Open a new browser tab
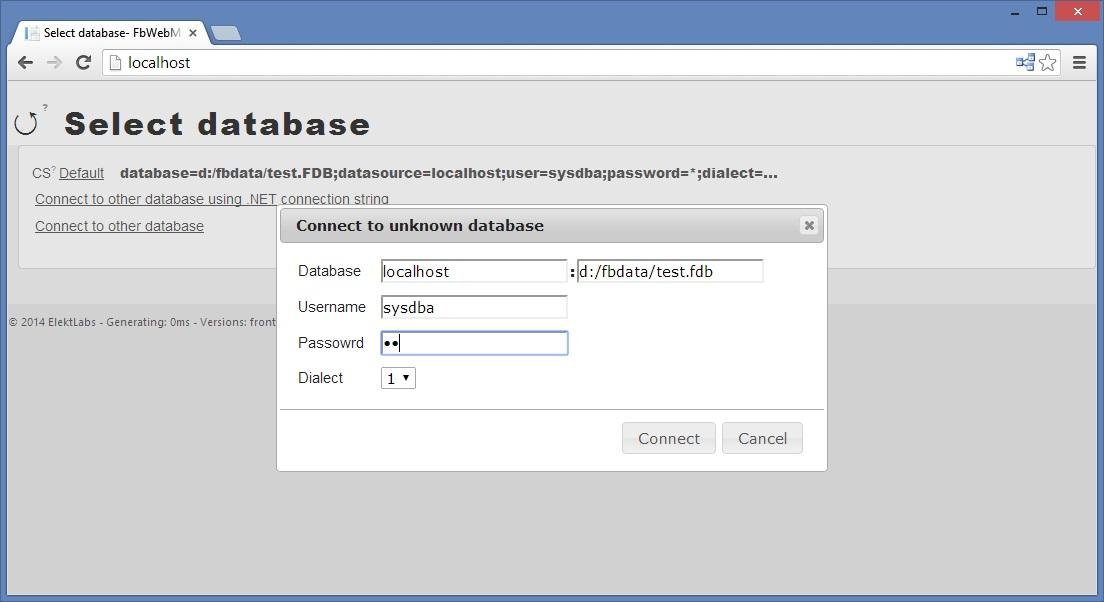Screen dimensions: 1104x602 pos(226,32)
